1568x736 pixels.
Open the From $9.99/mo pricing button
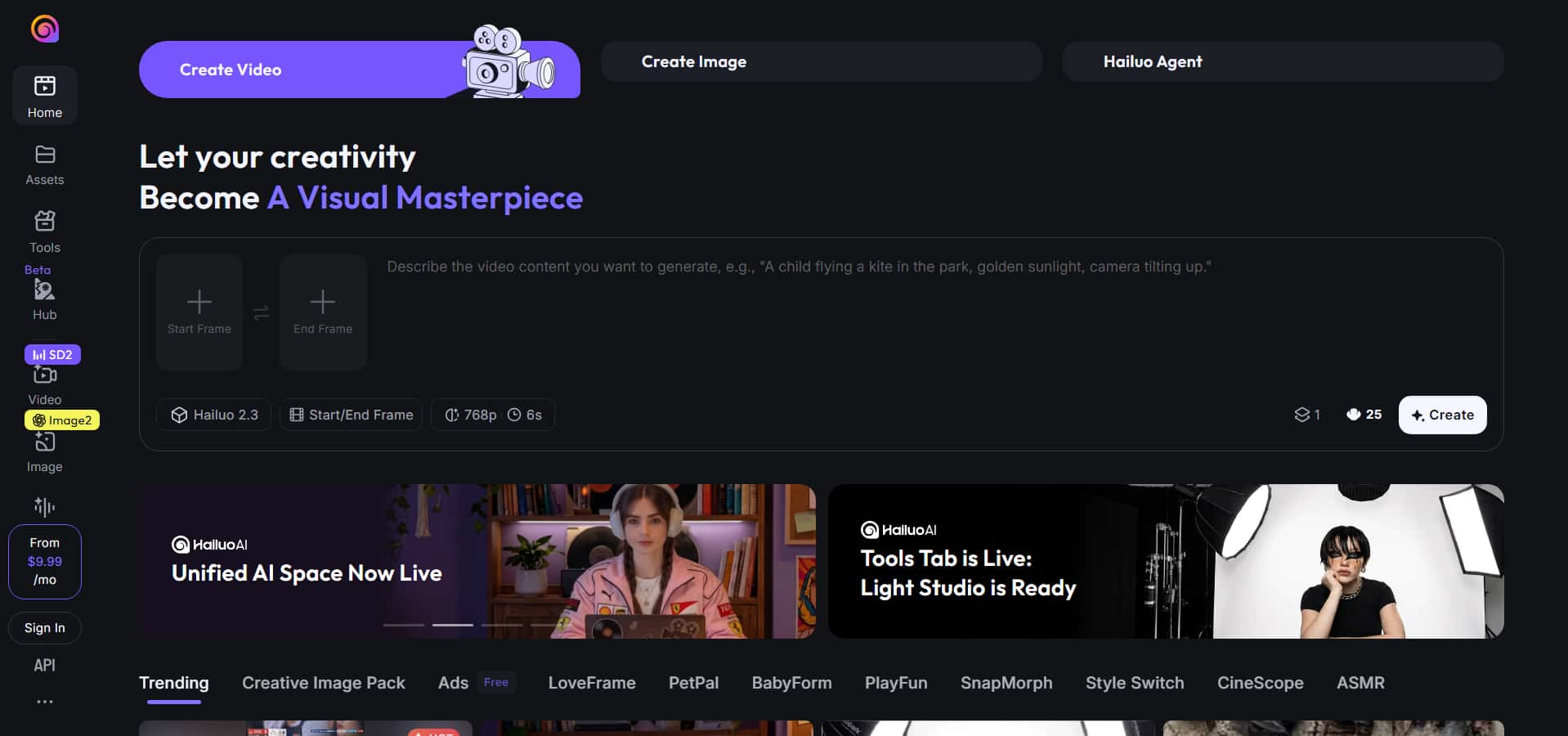(x=45, y=562)
